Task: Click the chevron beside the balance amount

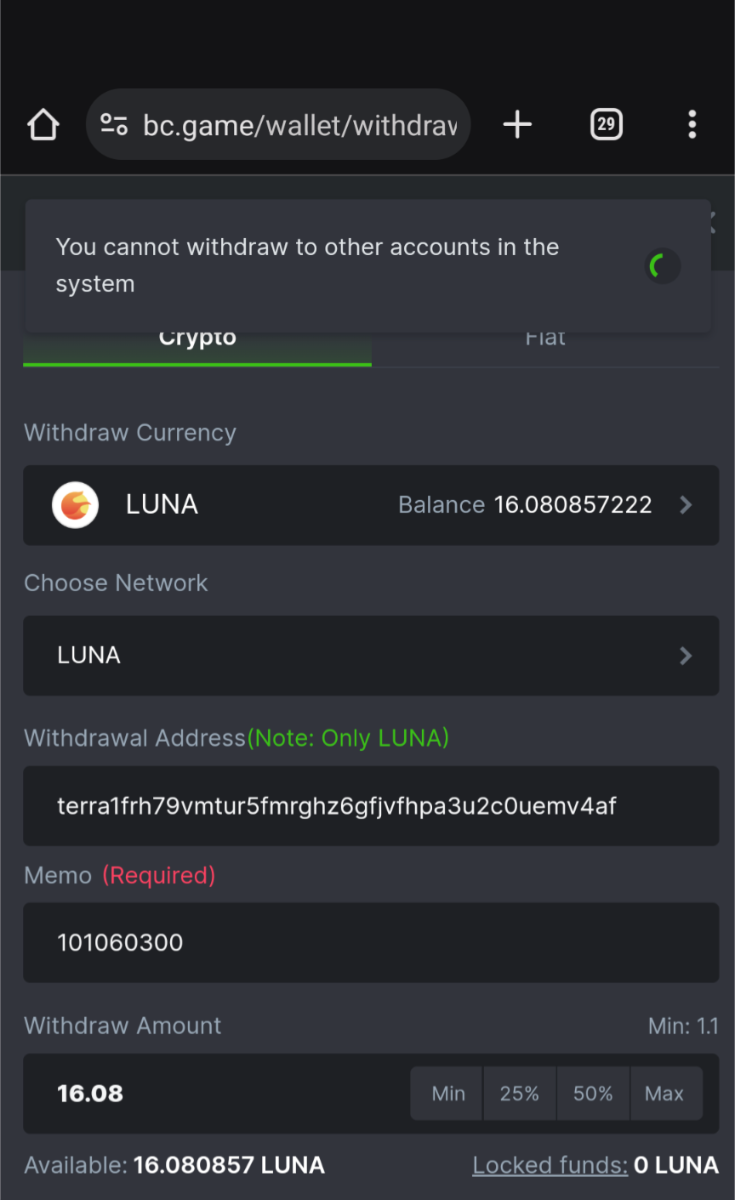Action: pos(686,505)
